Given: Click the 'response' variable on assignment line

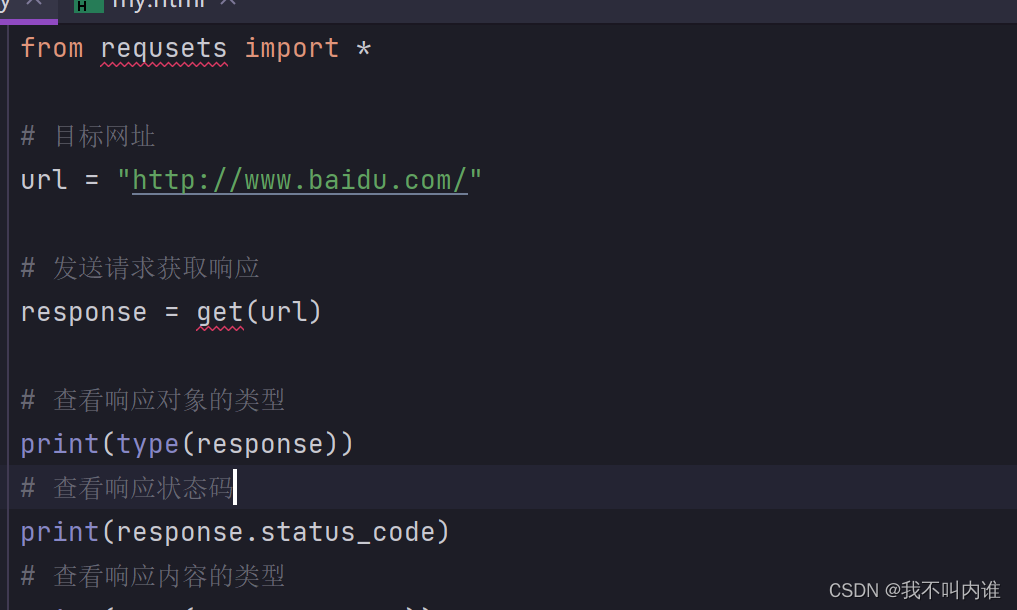Looking at the screenshot, I should [x=84, y=313].
